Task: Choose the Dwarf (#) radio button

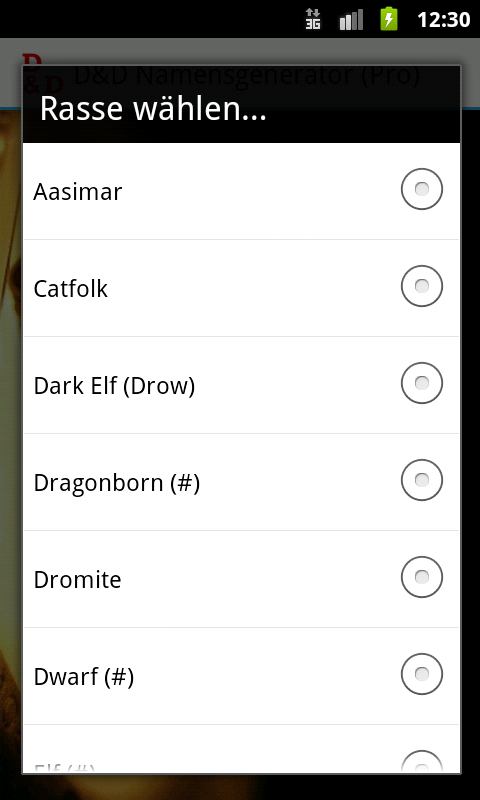Action: pos(421,674)
